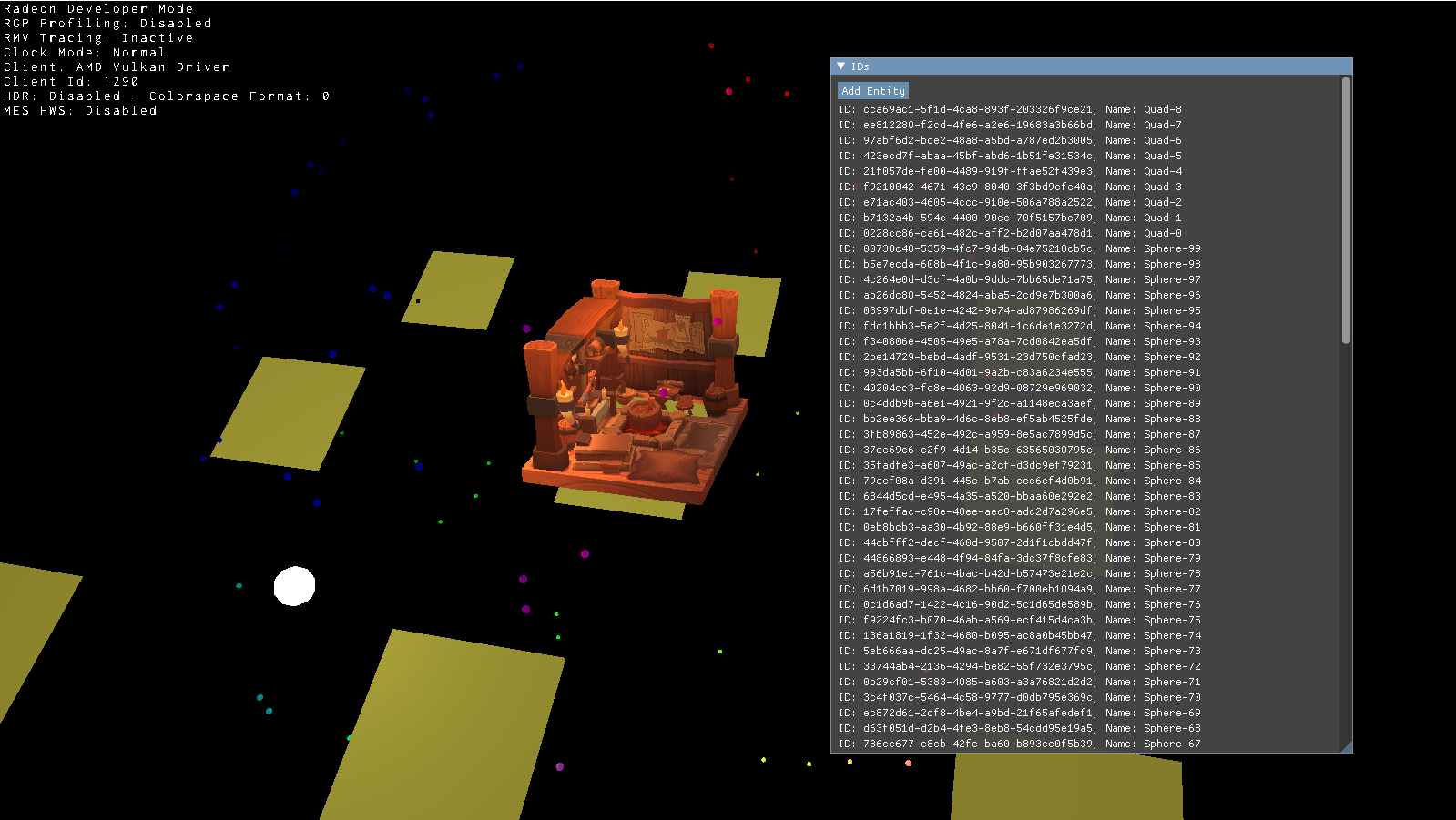Image resolution: width=1456 pixels, height=820 pixels.
Task: Select the row named Quad-6
Action: pyautogui.click(x=1011, y=140)
